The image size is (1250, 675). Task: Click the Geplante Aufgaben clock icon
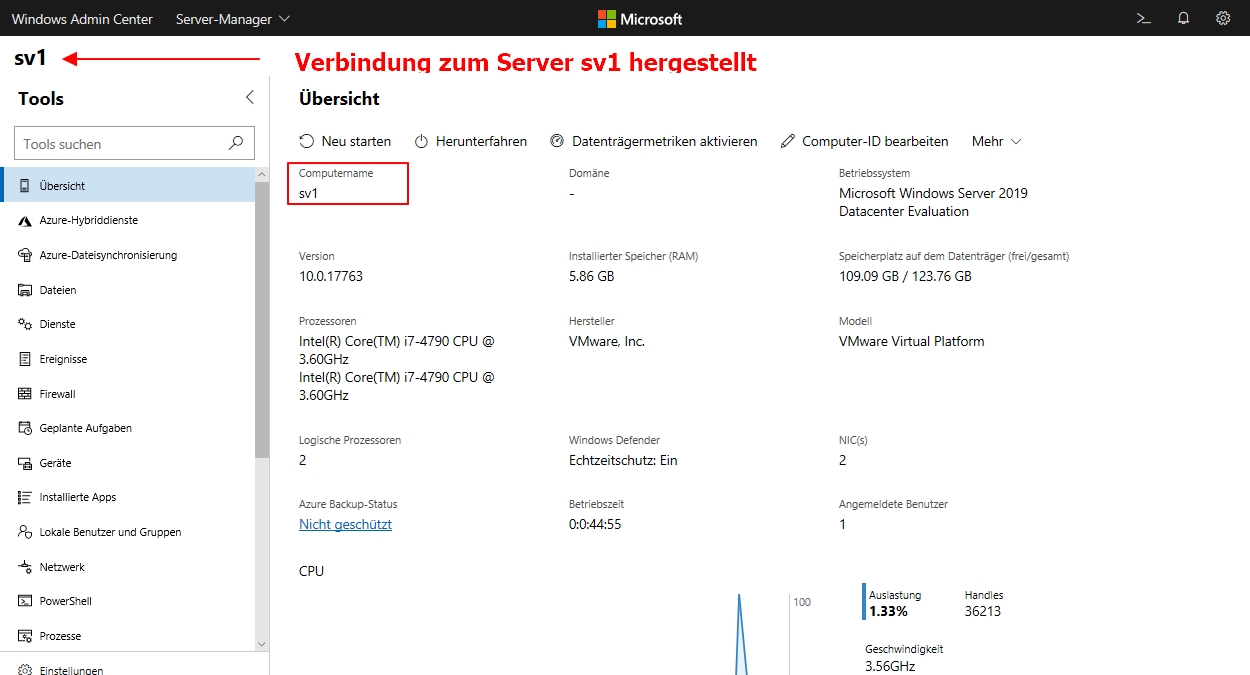click(25, 428)
